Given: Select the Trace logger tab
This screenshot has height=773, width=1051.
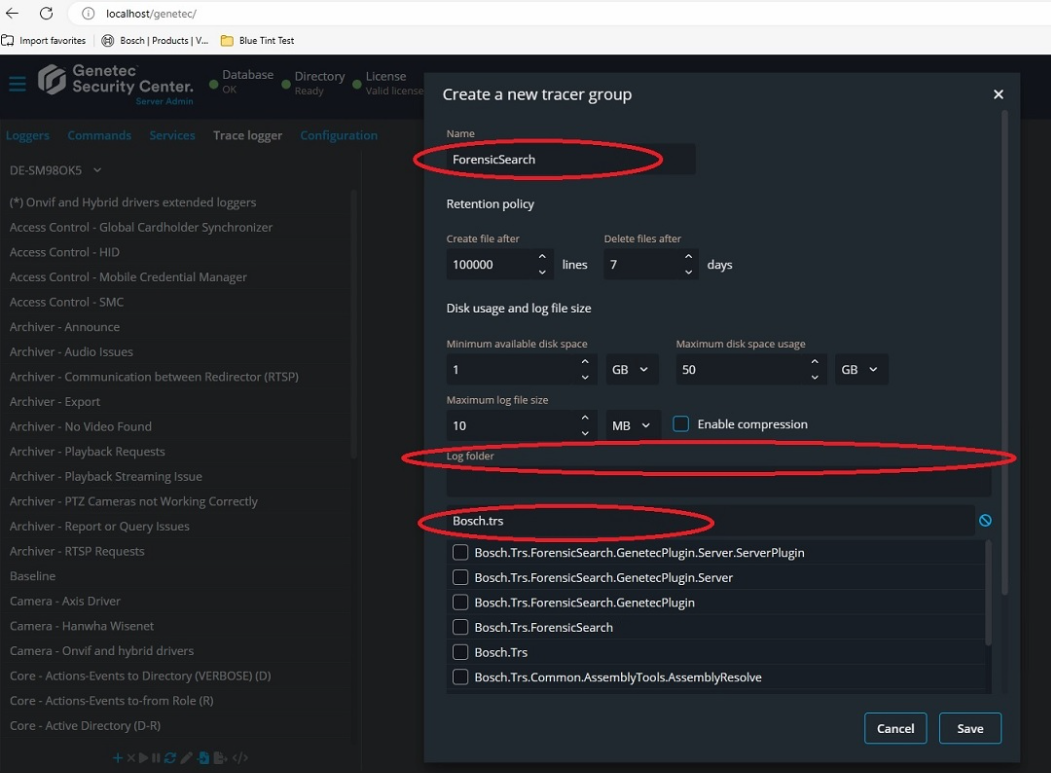Looking at the screenshot, I should tap(247, 135).
